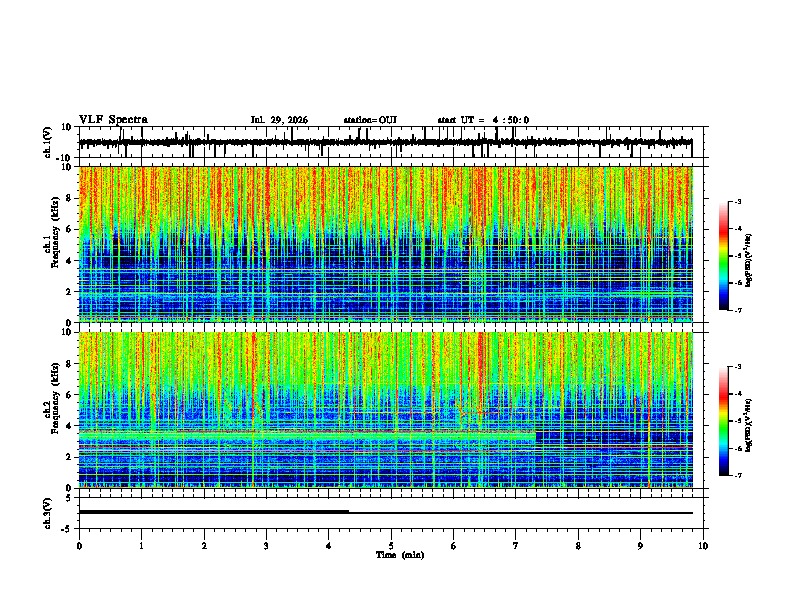The height and width of the screenshot is (612, 792).
Task: Select the "start UT = 4:50:0" text
Action: (483, 120)
